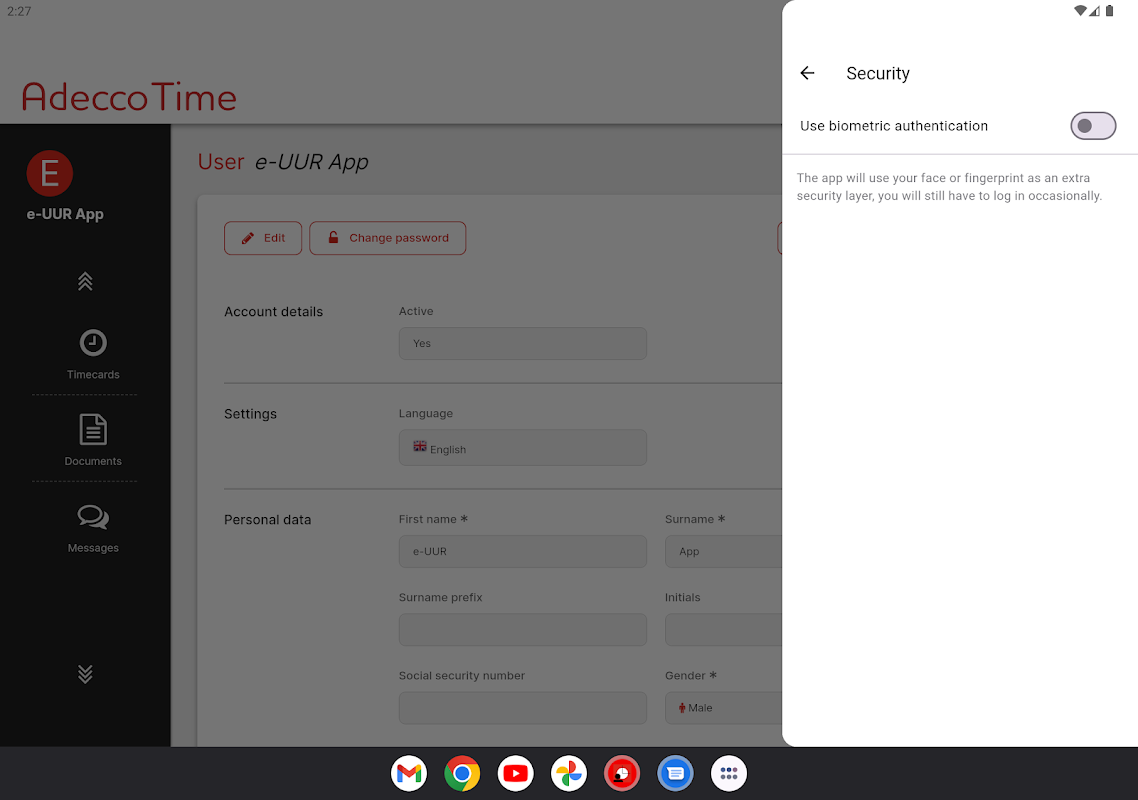Click the UK flag icon beside English
This screenshot has width=1138, height=800.
[420, 446]
